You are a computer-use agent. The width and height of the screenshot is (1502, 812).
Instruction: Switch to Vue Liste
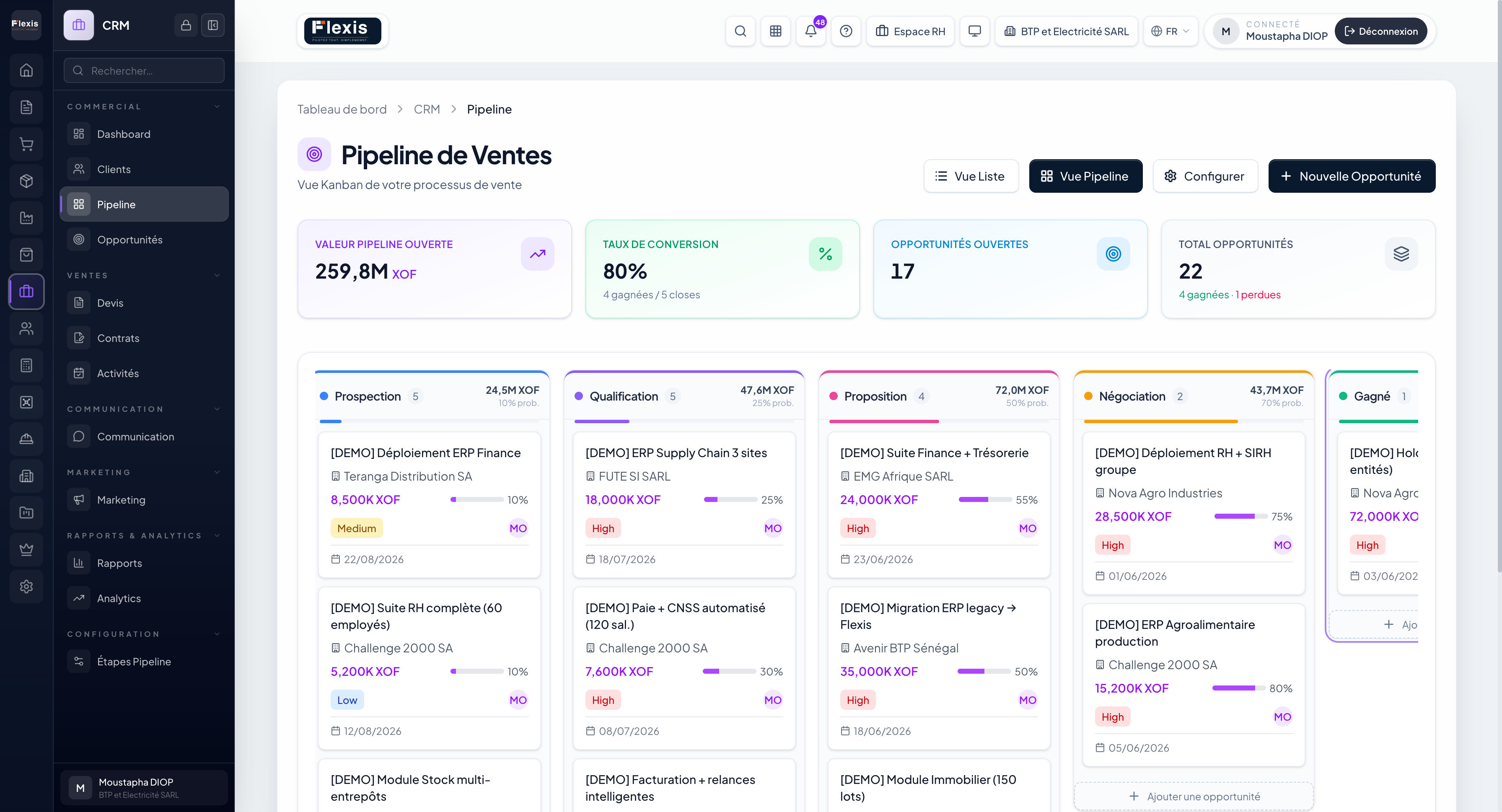pyautogui.click(x=971, y=176)
